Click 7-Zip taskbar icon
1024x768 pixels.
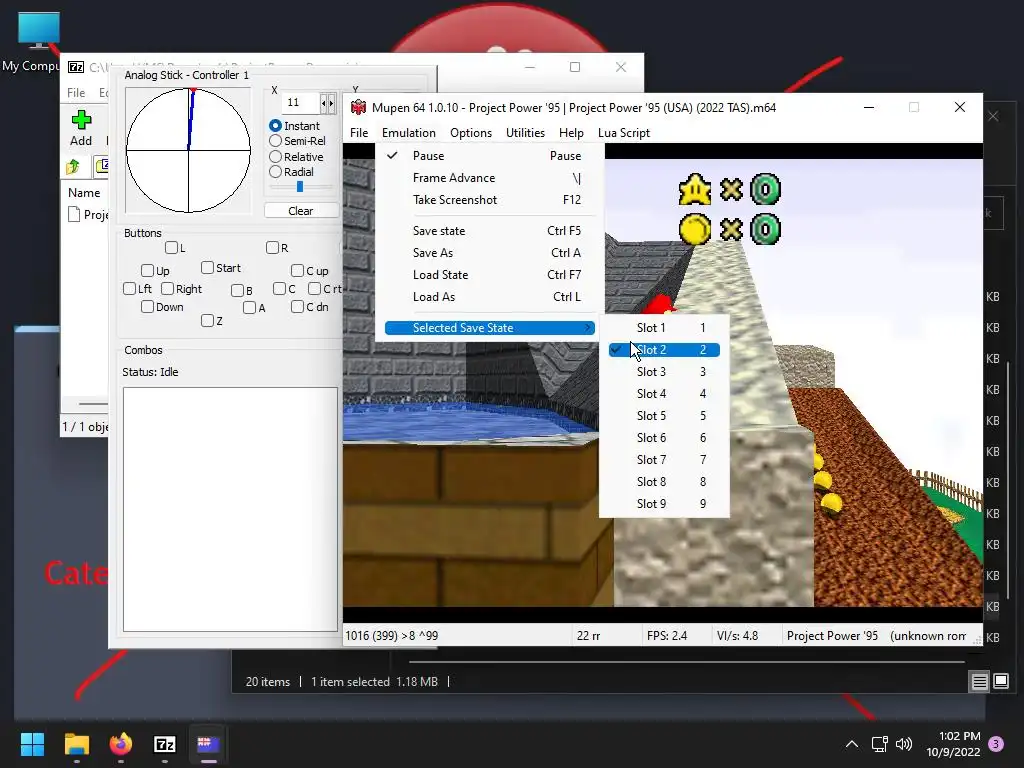point(165,744)
